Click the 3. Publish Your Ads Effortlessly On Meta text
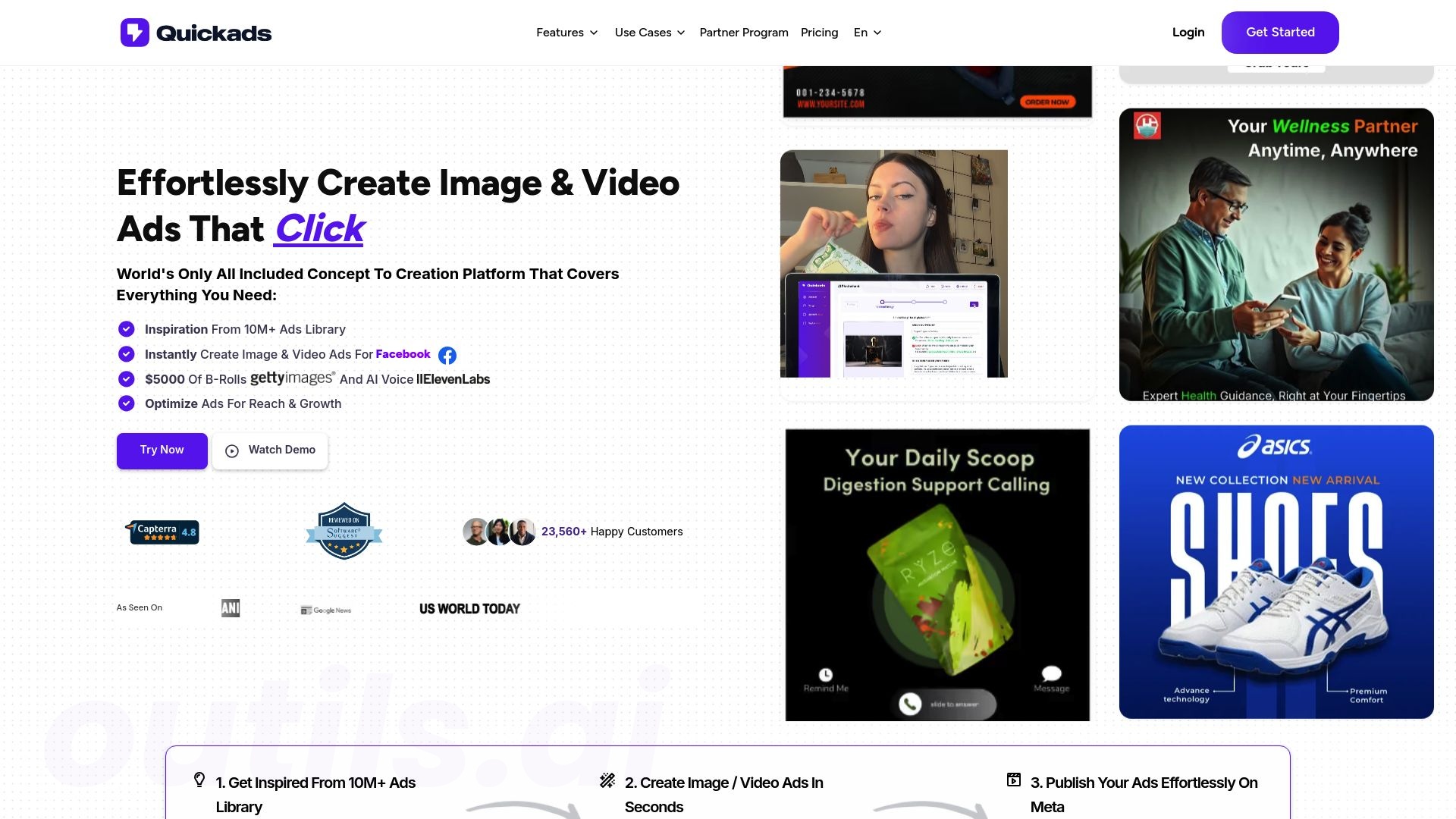The height and width of the screenshot is (819, 1456). [x=1144, y=795]
